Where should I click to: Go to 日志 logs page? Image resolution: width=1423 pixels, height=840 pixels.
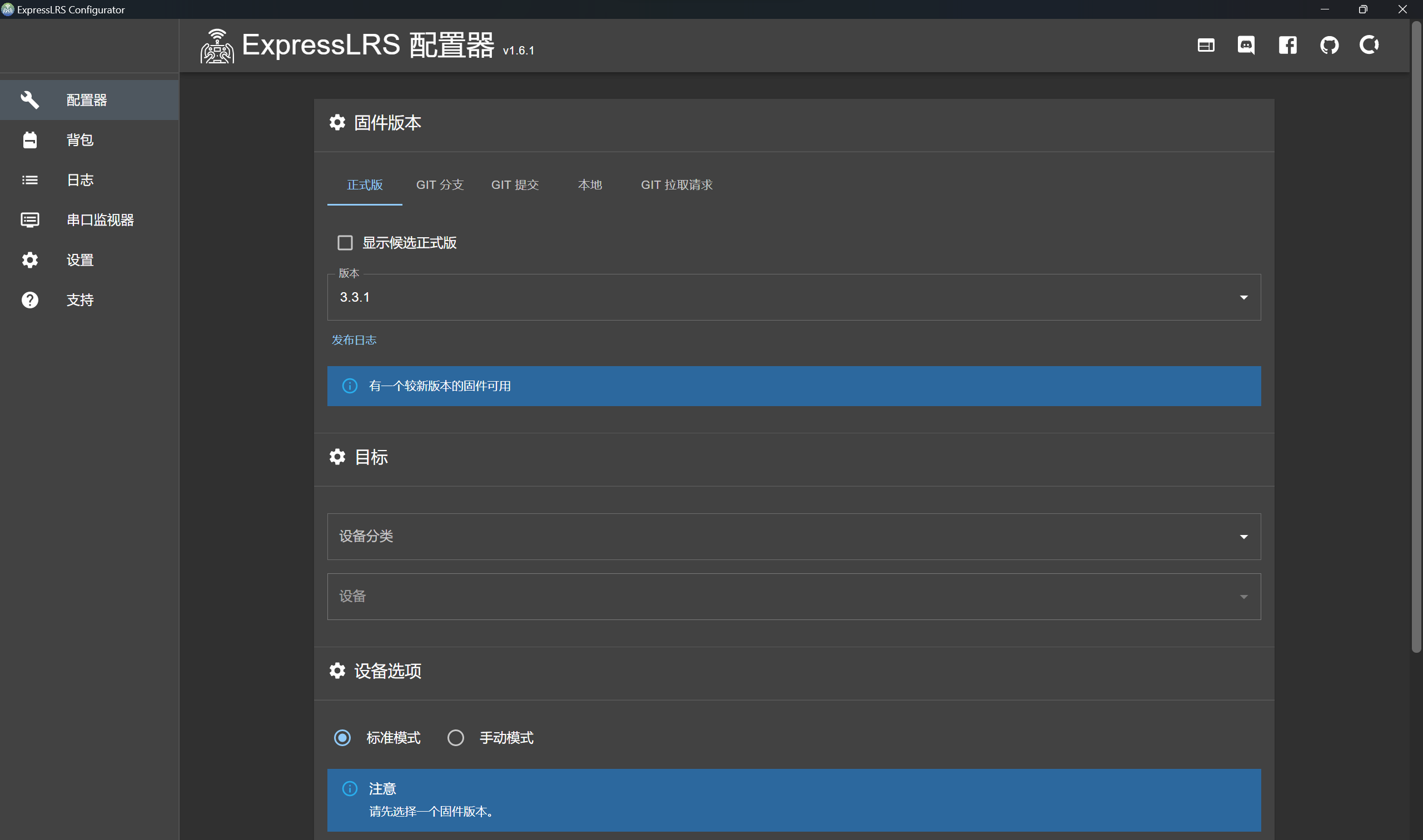pyautogui.click(x=79, y=180)
